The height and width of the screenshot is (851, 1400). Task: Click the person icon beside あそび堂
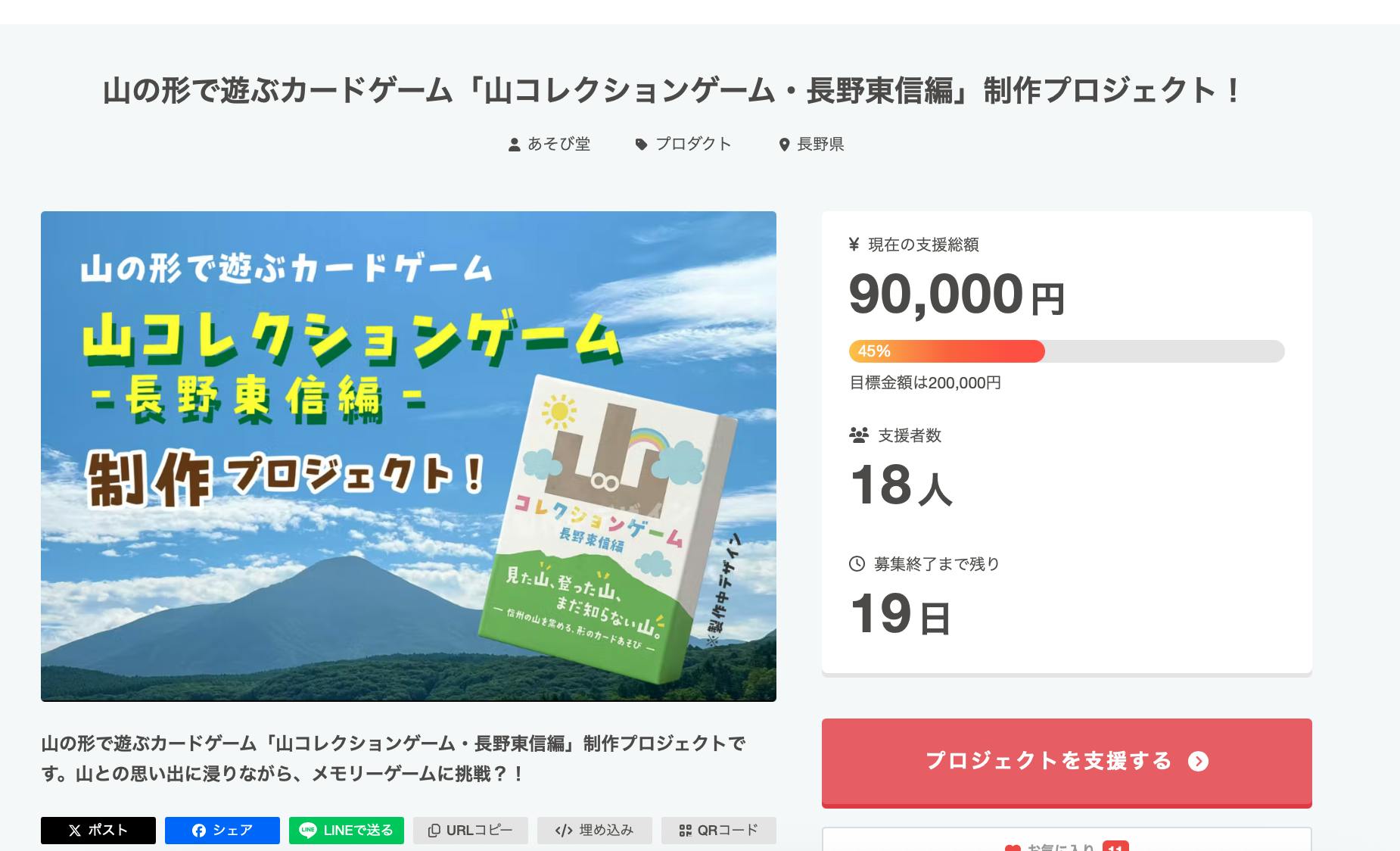[x=515, y=145]
